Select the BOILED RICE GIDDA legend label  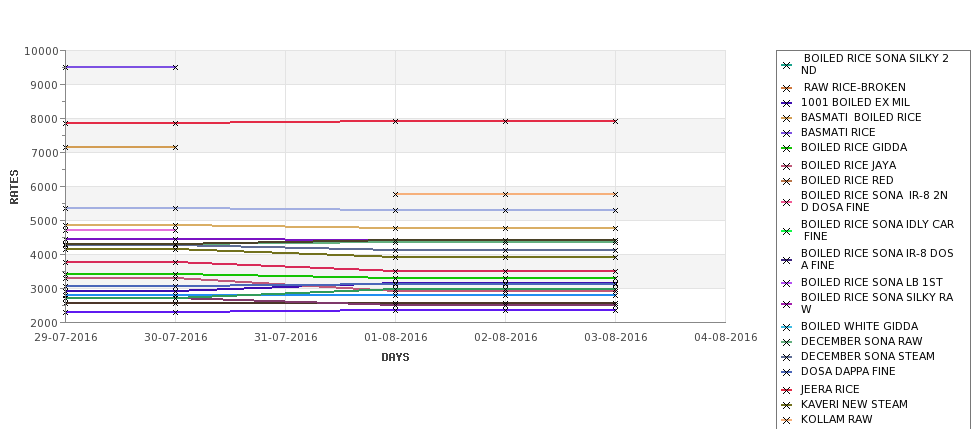[854, 147]
